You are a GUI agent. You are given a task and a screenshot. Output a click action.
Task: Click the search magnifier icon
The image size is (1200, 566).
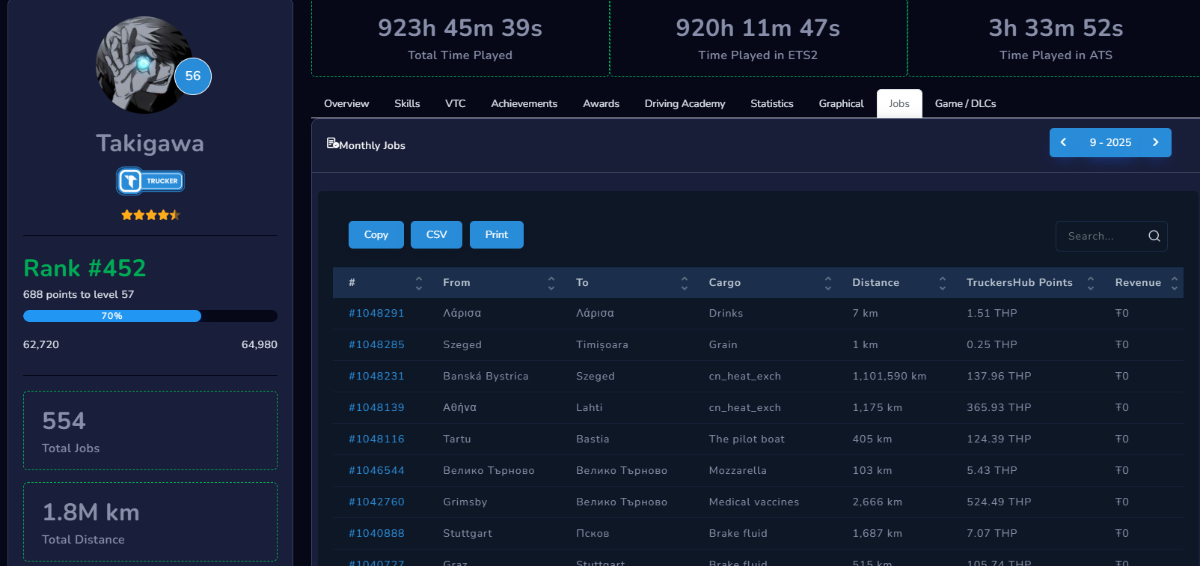(x=1154, y=237)
